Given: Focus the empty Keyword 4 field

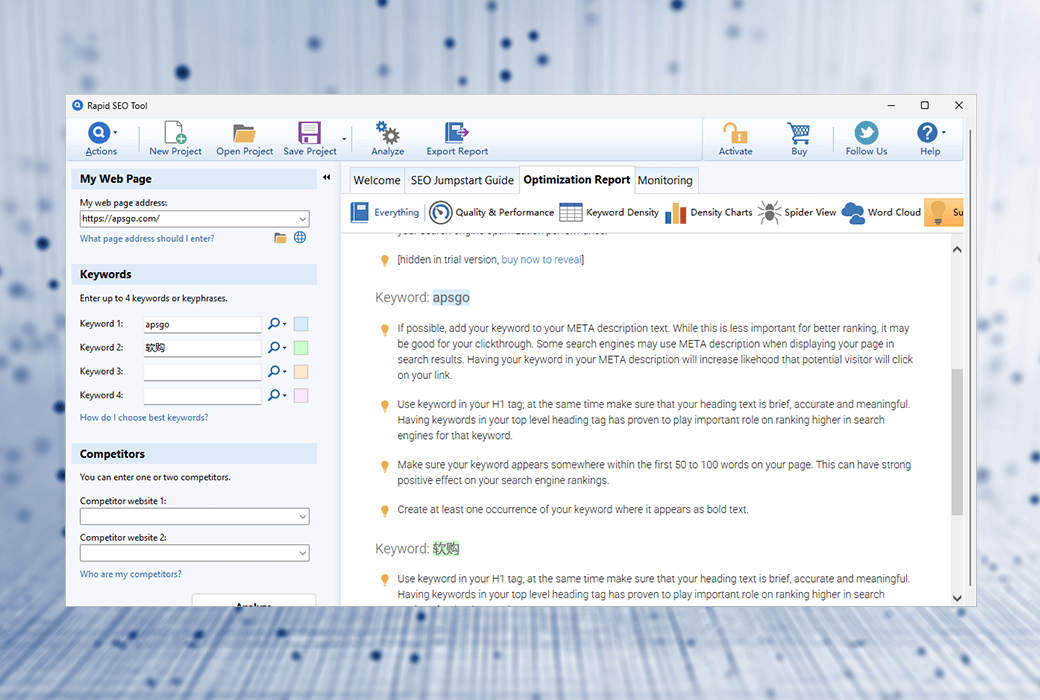Looking at the screenshot, I should click(202, 395).
